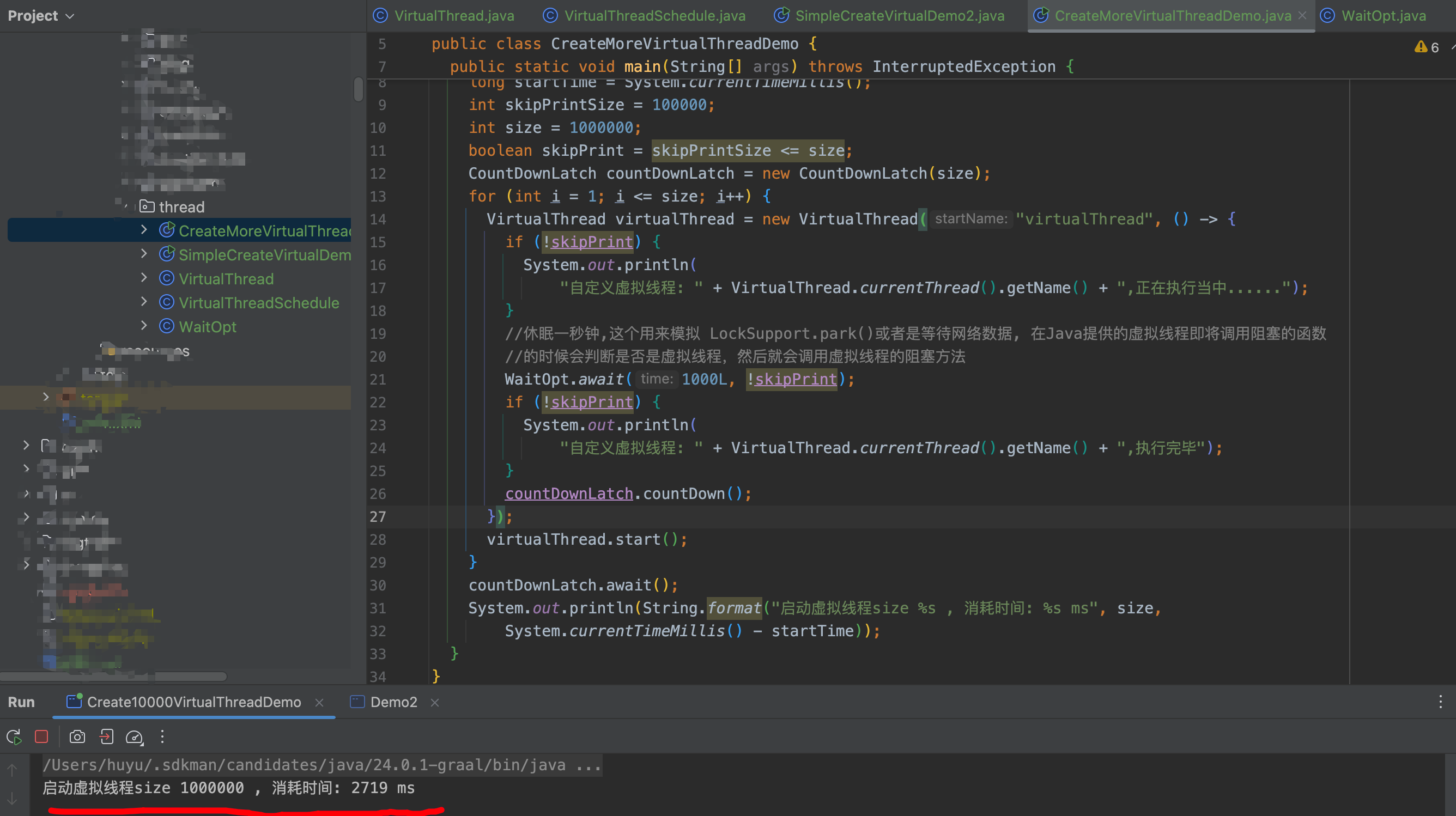Stop the running process
Image resolution: width=1456 pixels, height=816 pixels.
(41, 737)
